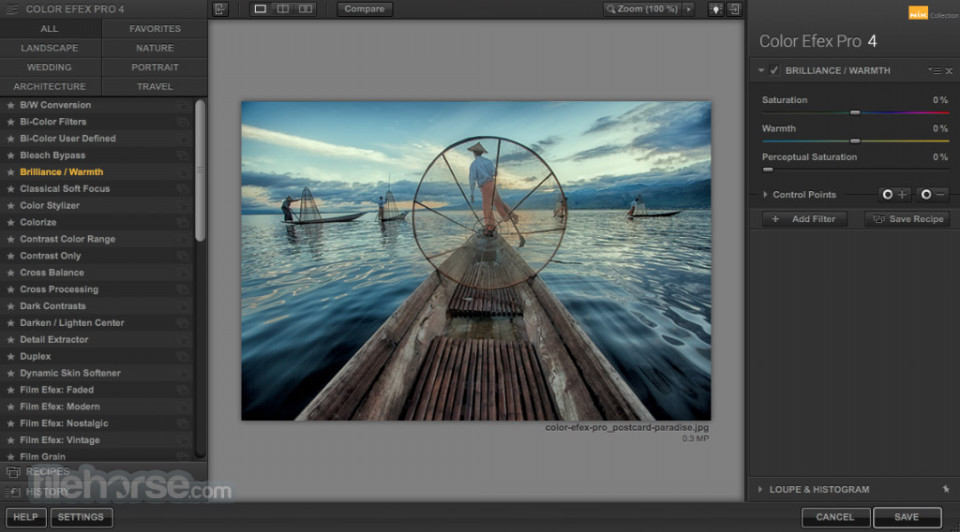960x532 pixels.
Task: Open presets icon for Brilliance / Warmth
Action: coord(182,172)
